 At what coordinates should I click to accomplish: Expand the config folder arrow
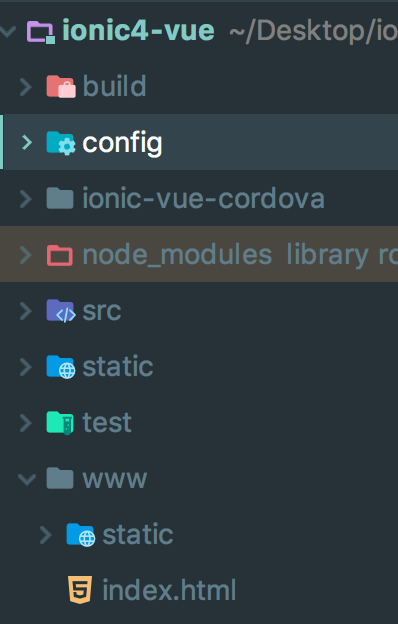point(26,142)
